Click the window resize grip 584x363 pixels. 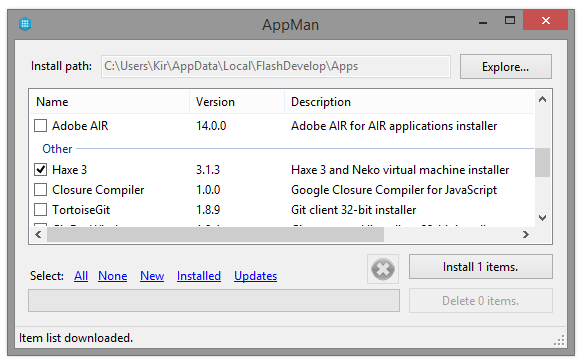tap(559, 340)
